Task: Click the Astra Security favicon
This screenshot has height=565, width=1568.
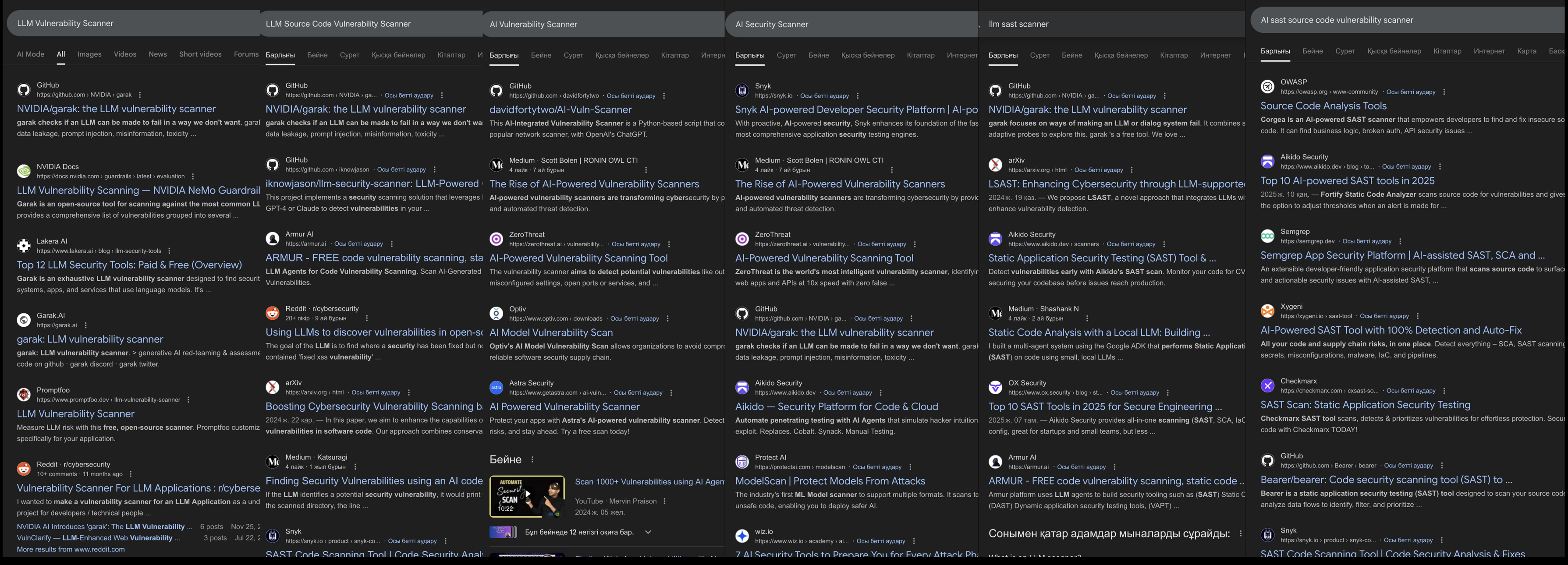Action: (497, 388)
